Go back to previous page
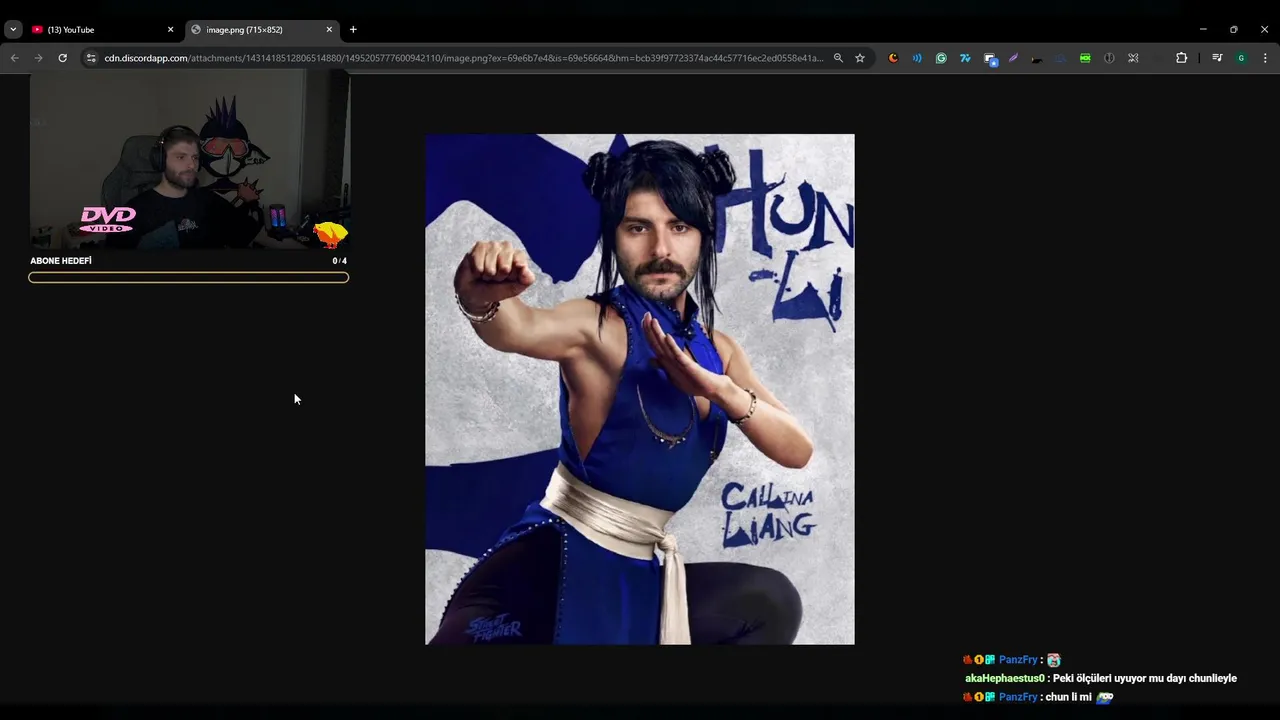 14,58
